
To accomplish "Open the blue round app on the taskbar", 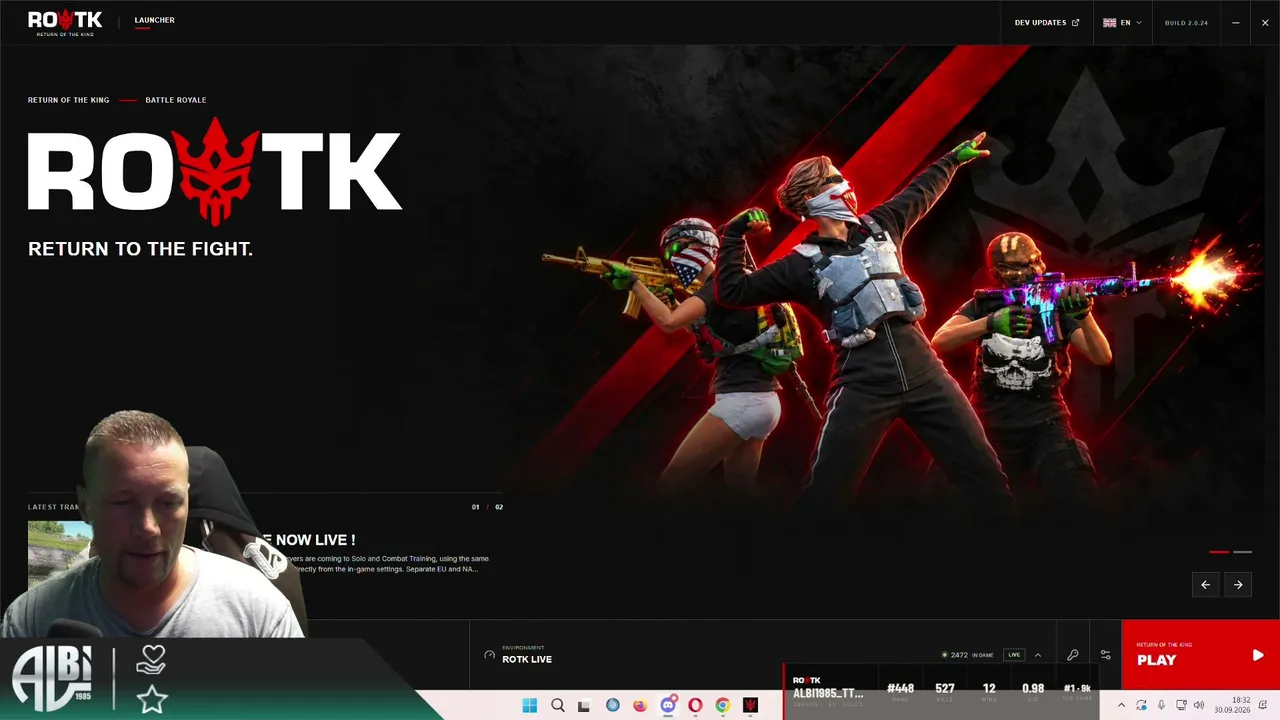I will pos(612,705).
